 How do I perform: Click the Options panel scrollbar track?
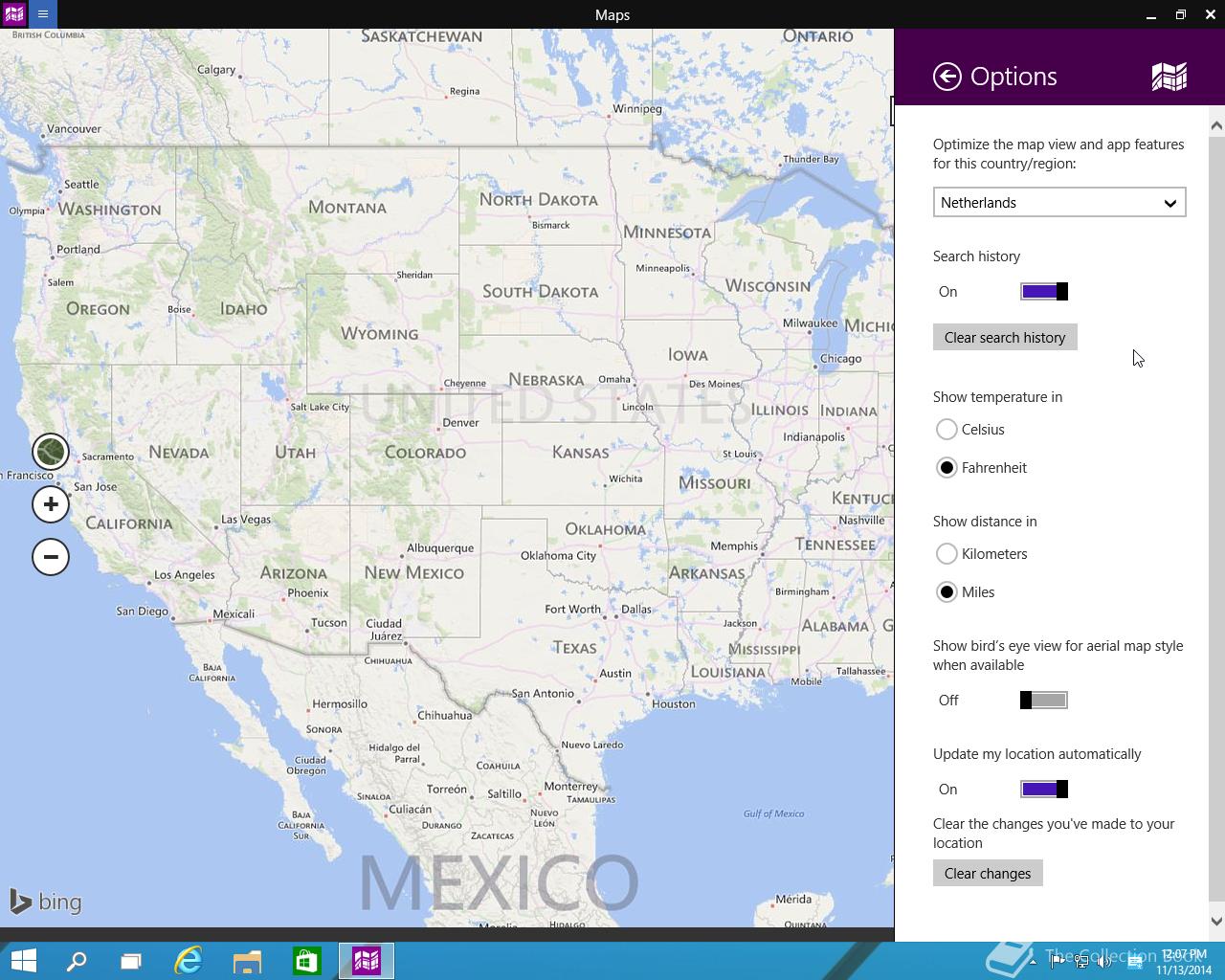click(x=1216, y=517)
